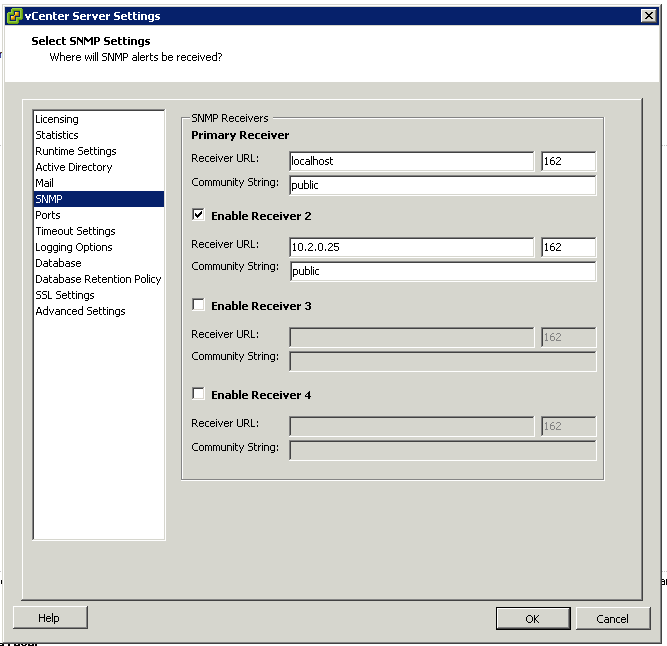This screenshot has width=667, height=646.
Task: Click the Primary Receiver heading text
Action: 240,135
